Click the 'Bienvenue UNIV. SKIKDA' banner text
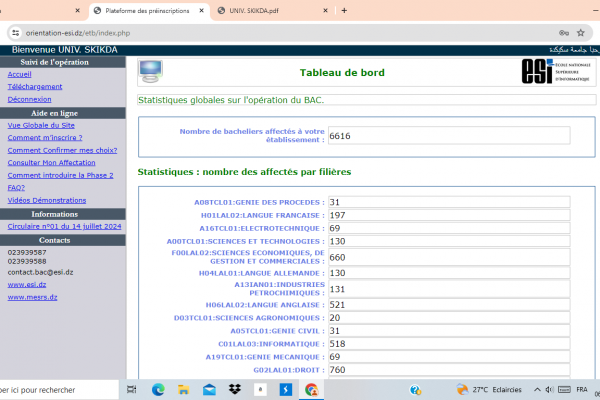The width and height of the screenshot is (600, 400). click(65, 50)
